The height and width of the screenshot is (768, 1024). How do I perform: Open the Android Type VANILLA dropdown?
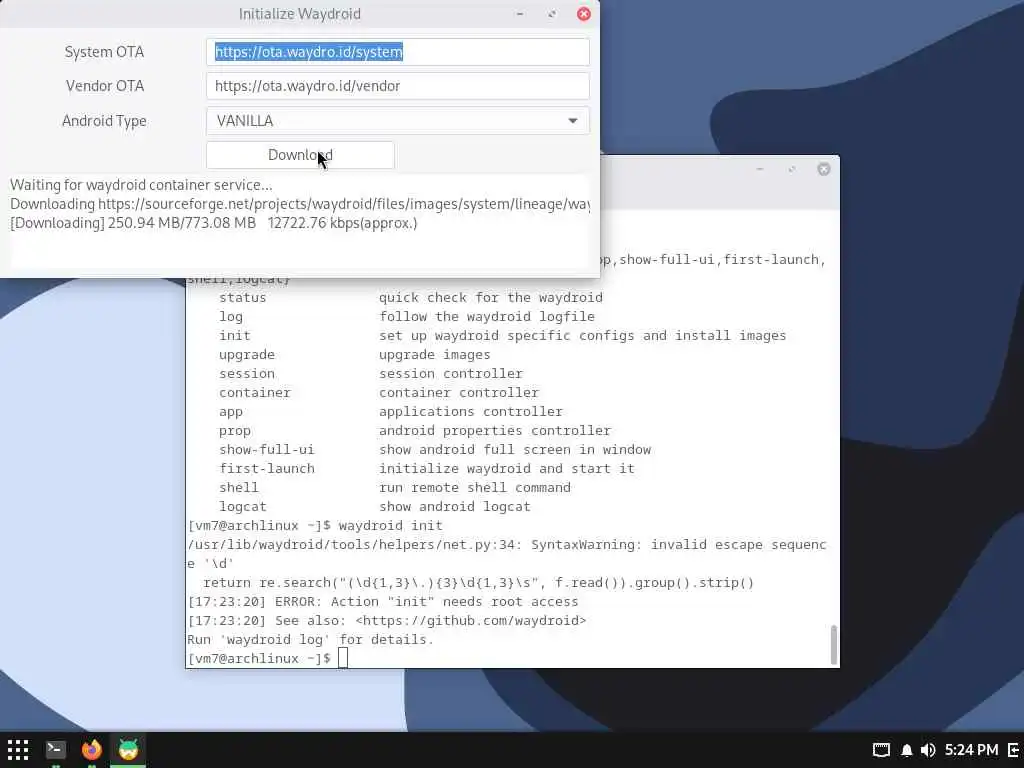point(398,121)
